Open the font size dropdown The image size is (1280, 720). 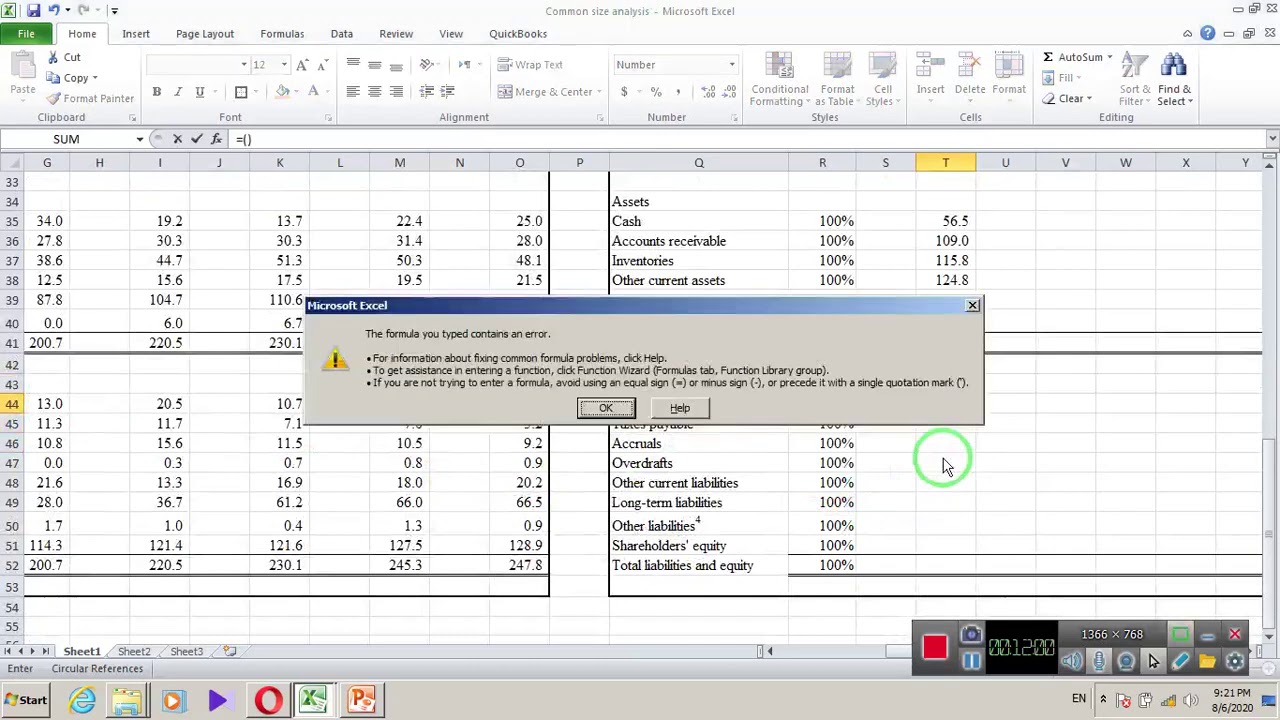(284, 65)
